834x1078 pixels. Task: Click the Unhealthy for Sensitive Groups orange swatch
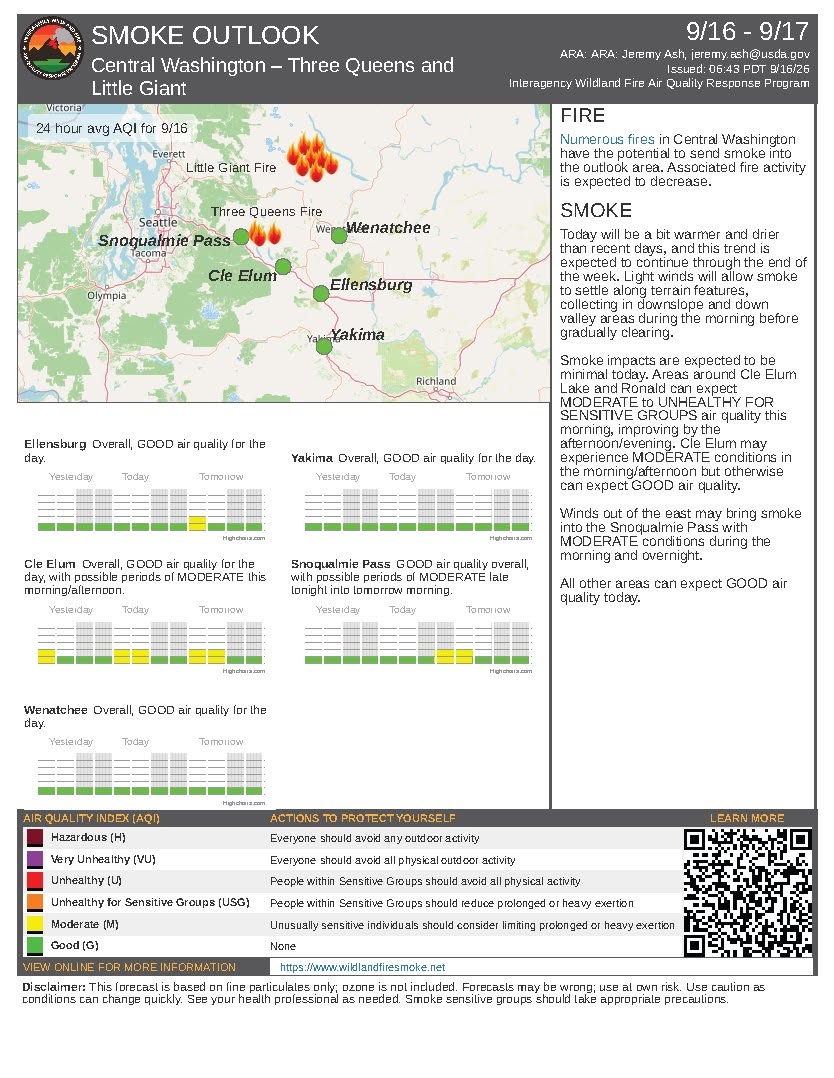pyautogui.click(x=35, y=903)
